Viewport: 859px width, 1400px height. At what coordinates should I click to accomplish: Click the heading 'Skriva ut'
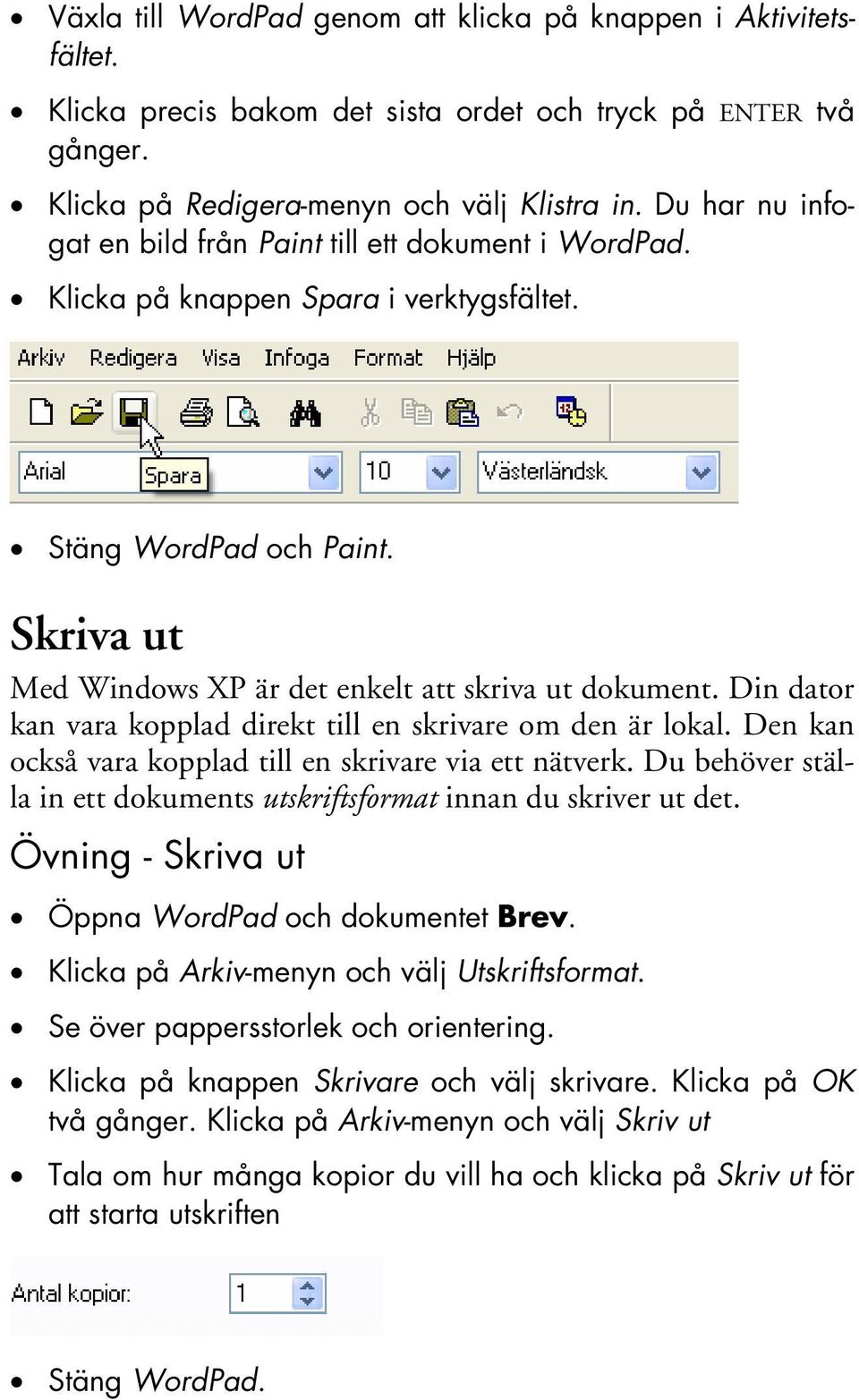point(97,635)
